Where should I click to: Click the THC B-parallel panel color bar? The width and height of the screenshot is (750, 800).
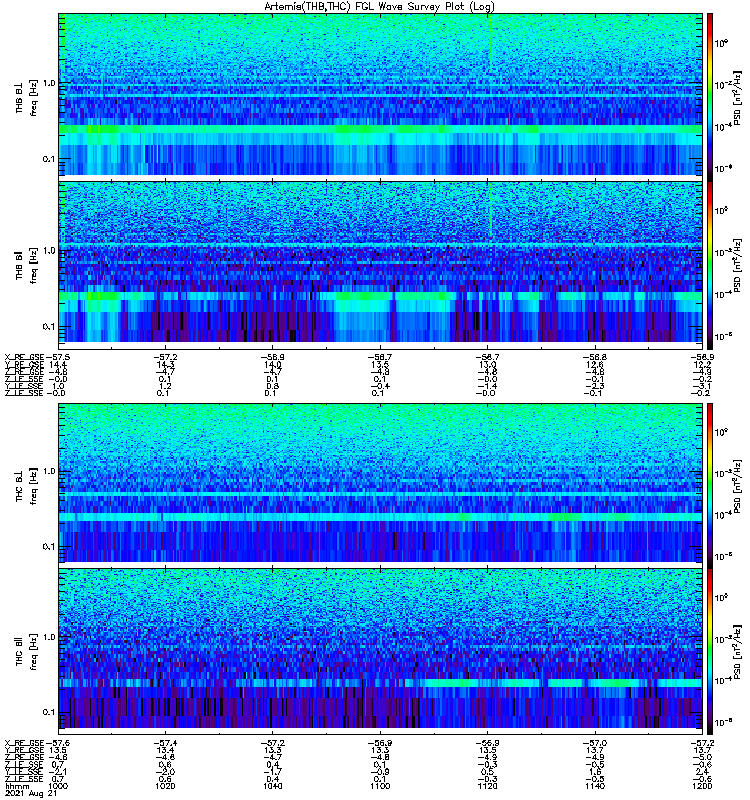click(710, 652)
